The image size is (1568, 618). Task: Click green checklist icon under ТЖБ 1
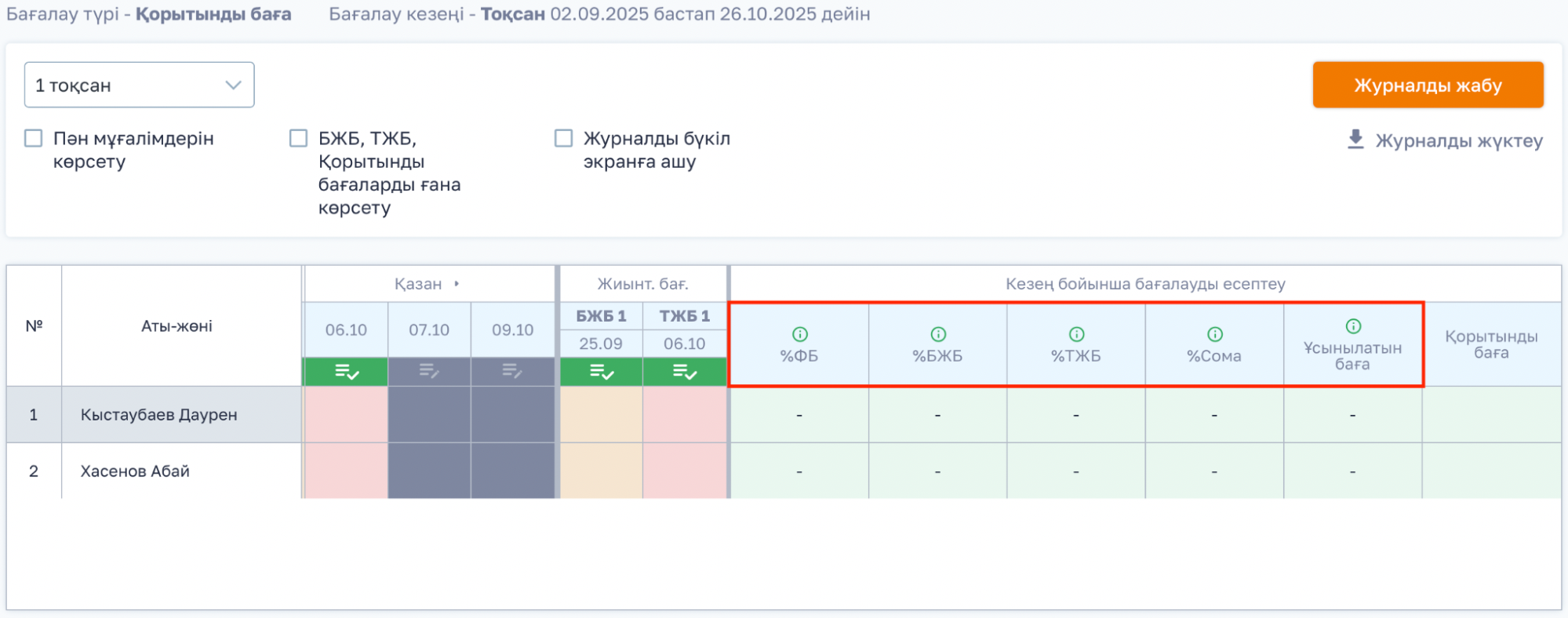[685, 372]
